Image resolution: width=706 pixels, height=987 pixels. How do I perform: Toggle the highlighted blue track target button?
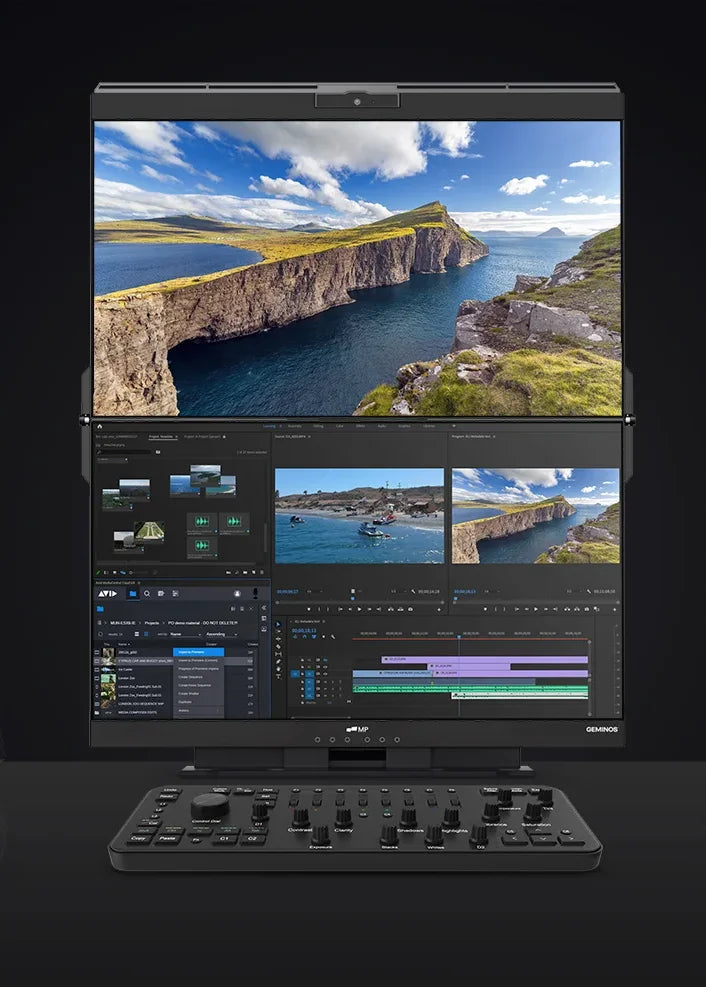[296, 674]
